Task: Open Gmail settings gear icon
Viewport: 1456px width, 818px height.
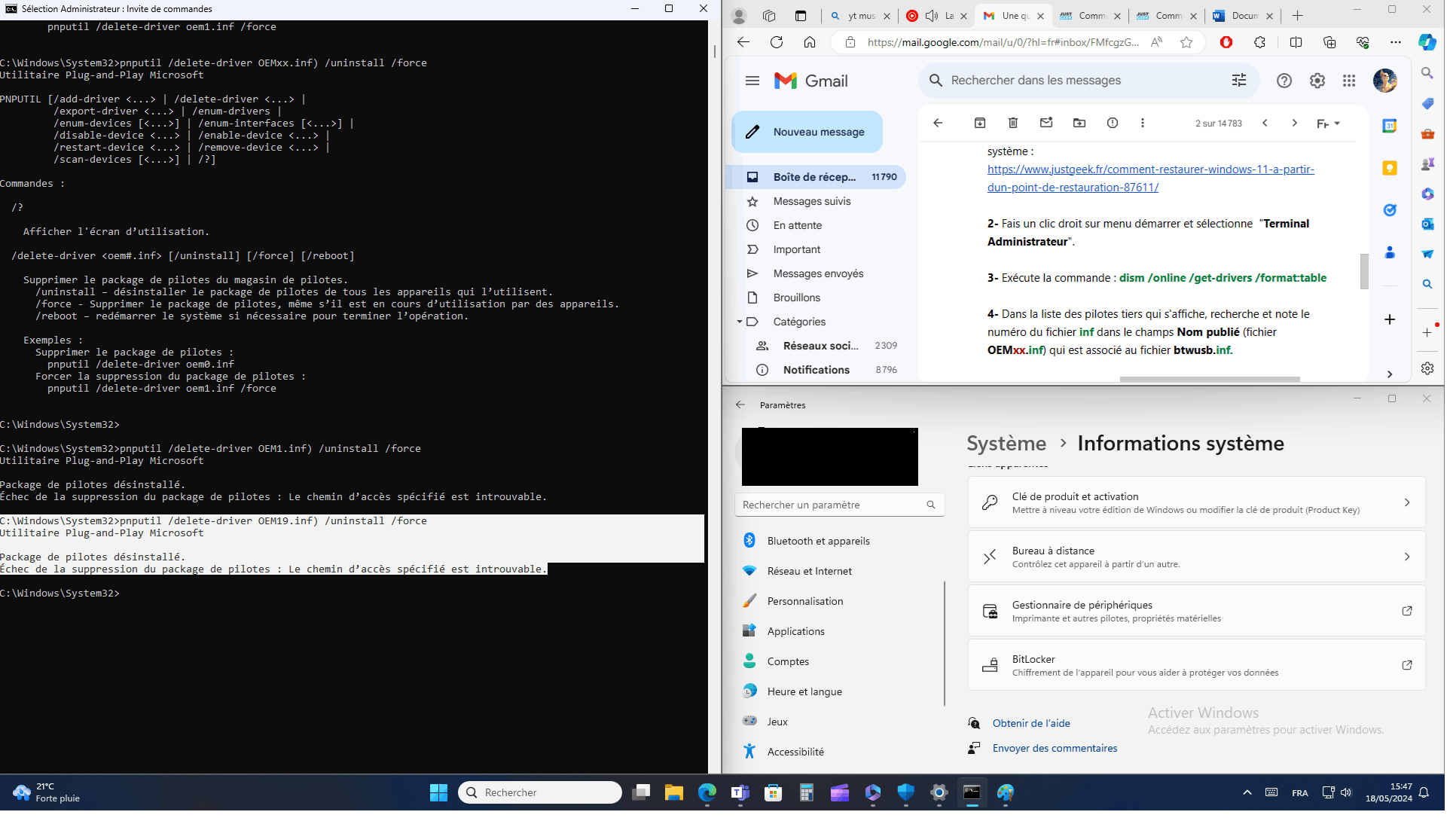Action: [x=1317, y=81]
